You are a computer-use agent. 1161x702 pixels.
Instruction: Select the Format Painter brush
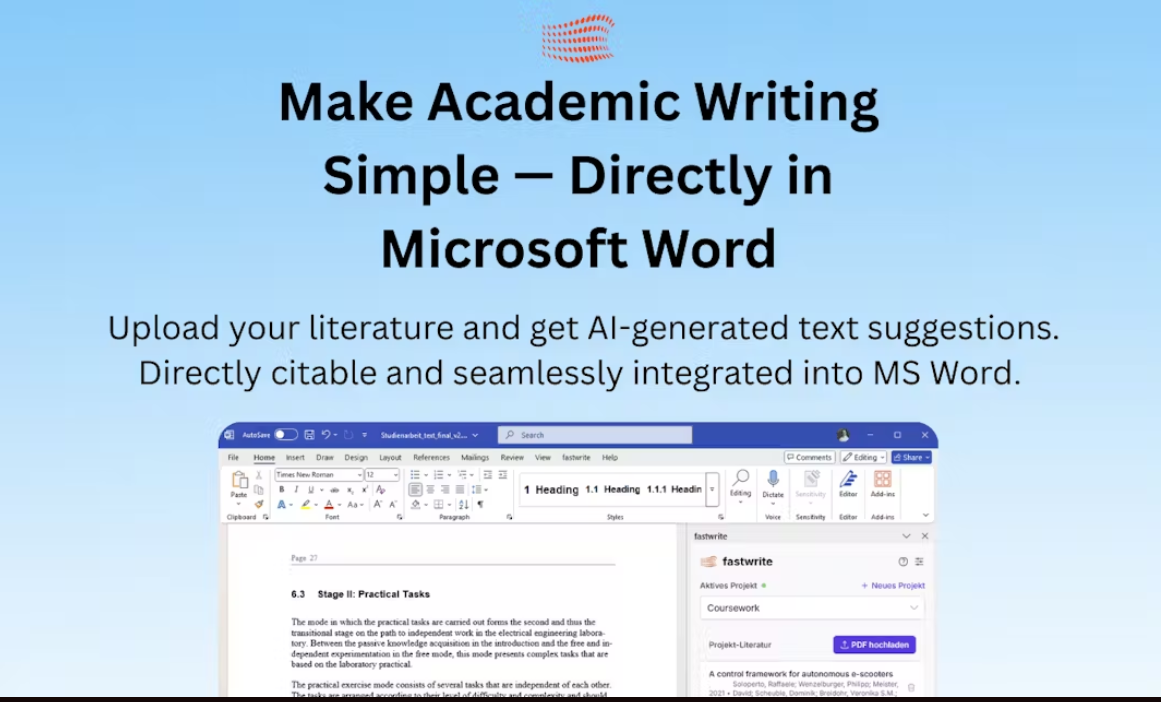coord(259,504)
